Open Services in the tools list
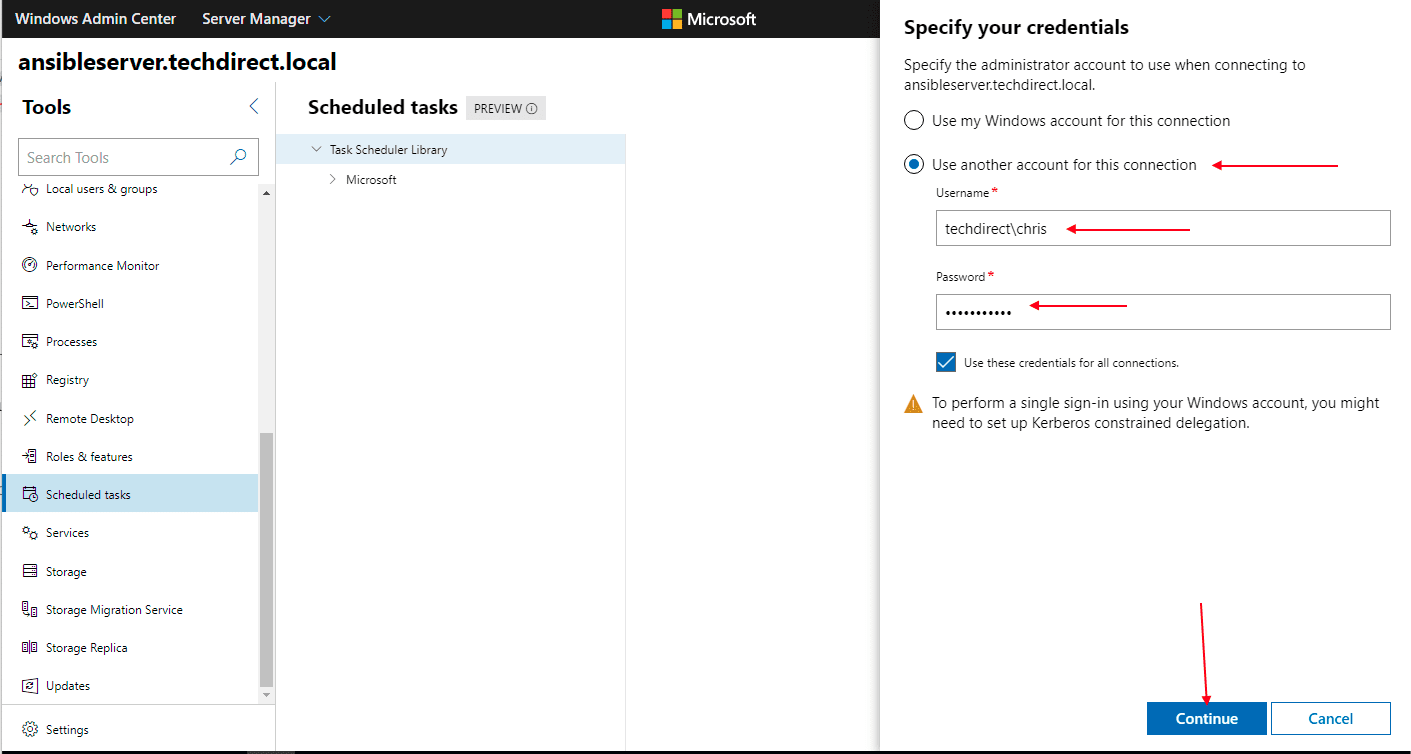 tap(67, 533)
